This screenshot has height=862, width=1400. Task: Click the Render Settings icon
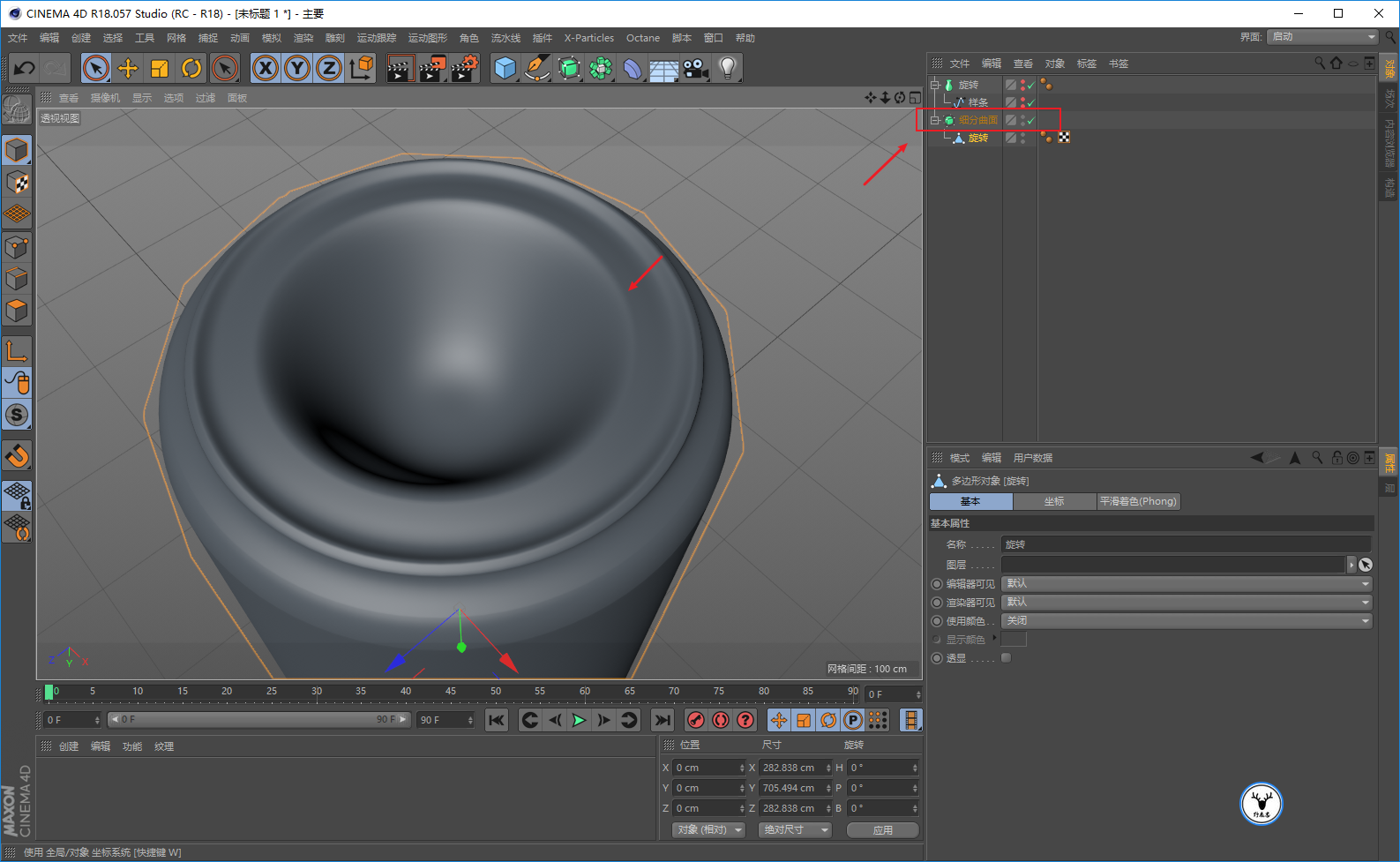464,68
